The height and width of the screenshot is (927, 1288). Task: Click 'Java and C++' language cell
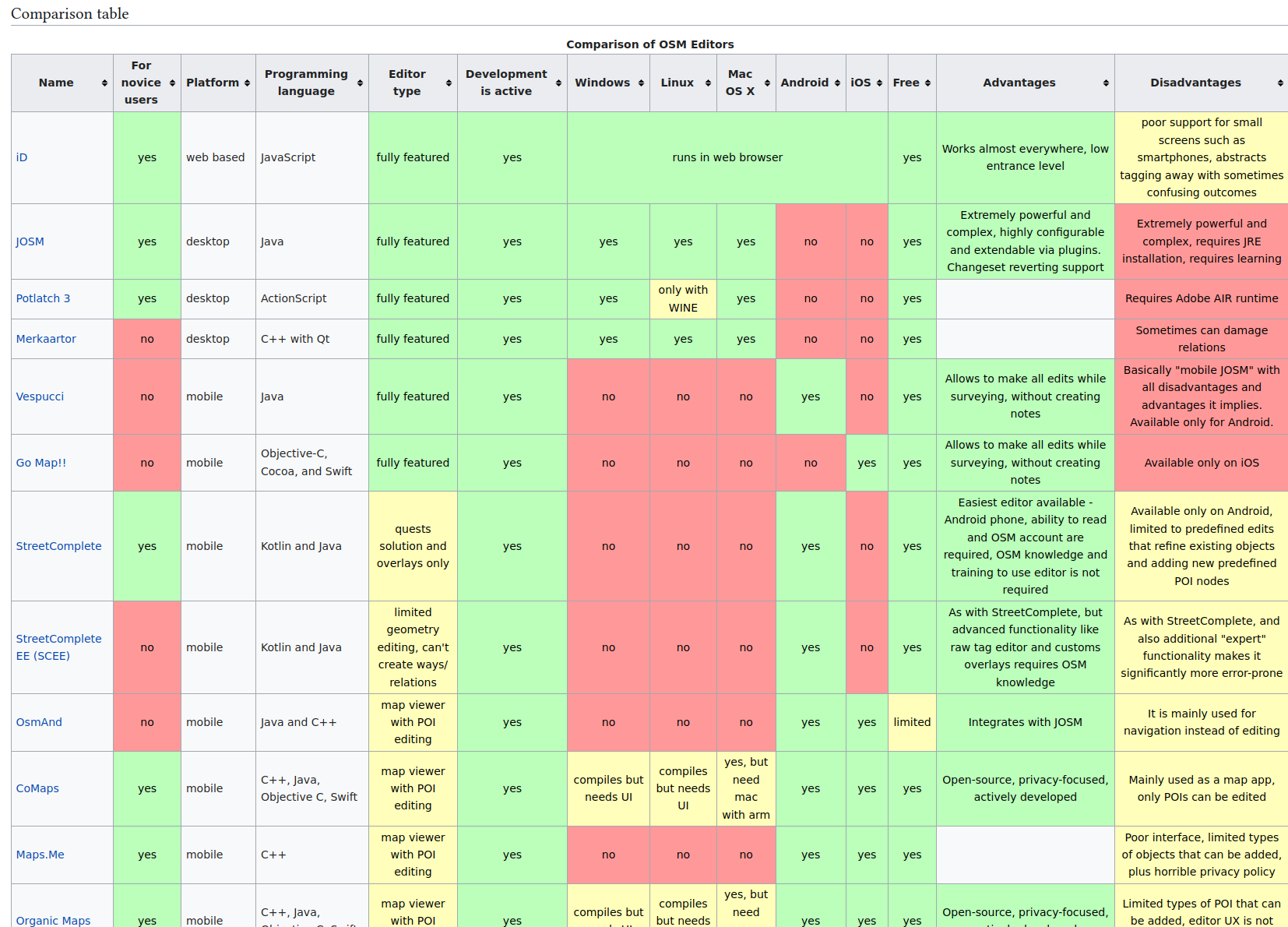(312, 722)
